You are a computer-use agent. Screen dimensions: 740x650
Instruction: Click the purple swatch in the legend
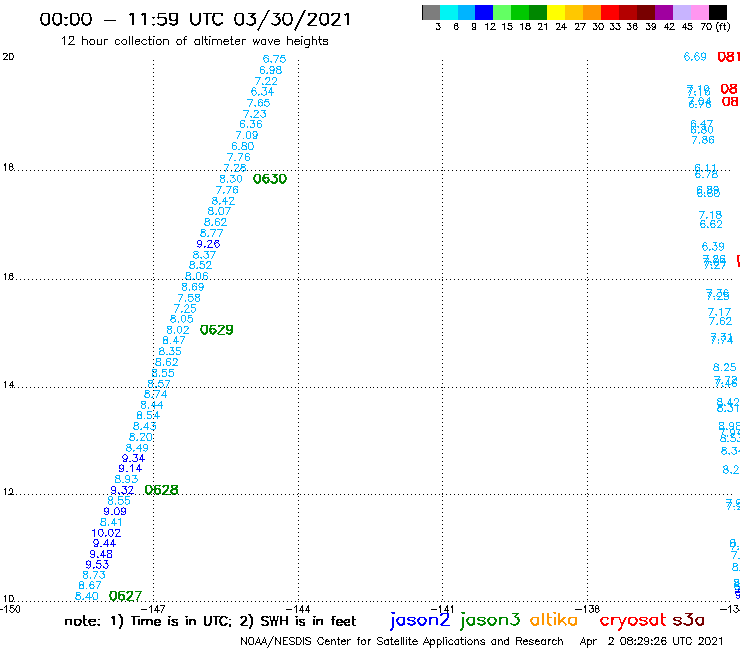(x=664, y=12)
